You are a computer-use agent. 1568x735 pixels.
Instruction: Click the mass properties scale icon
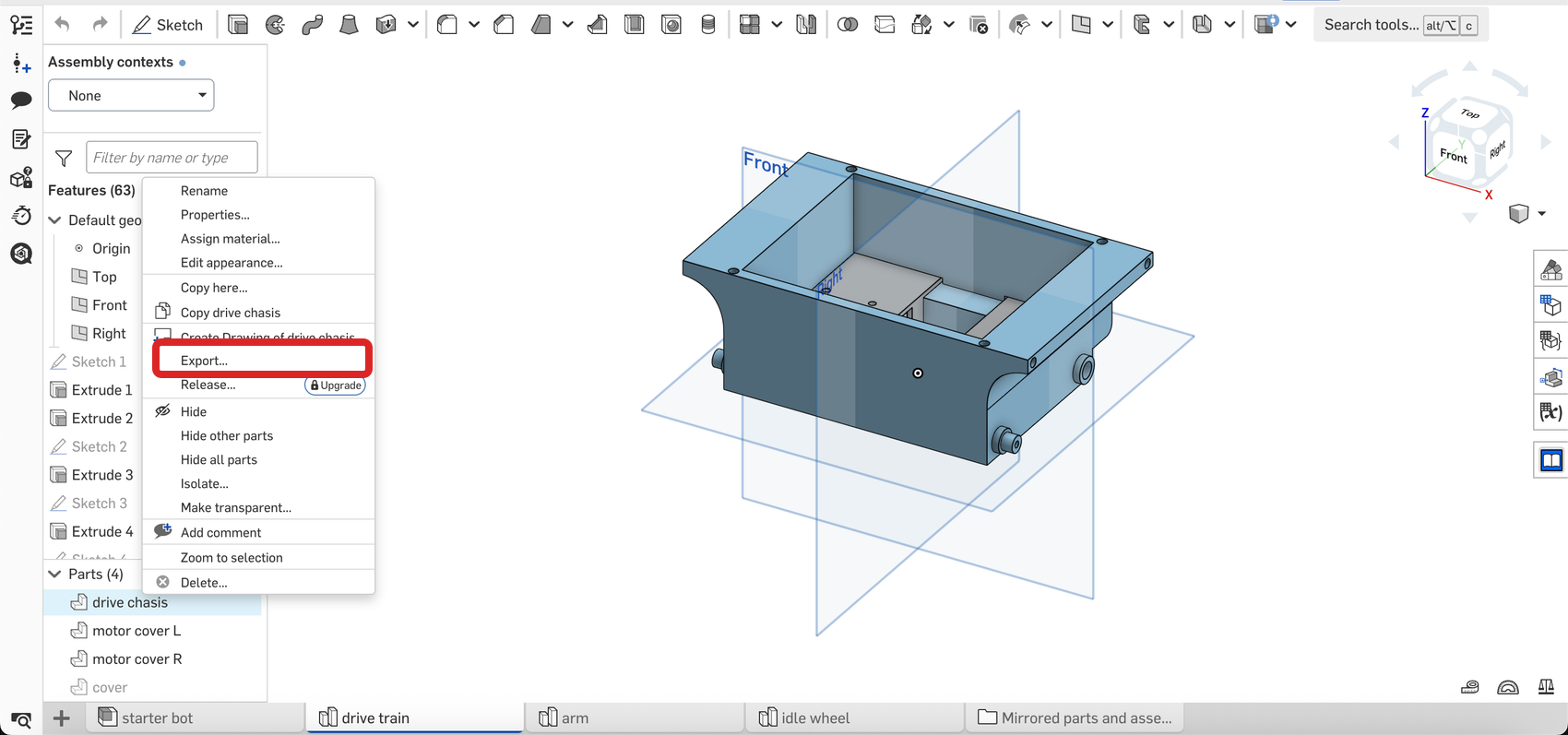coord(1546,687)
